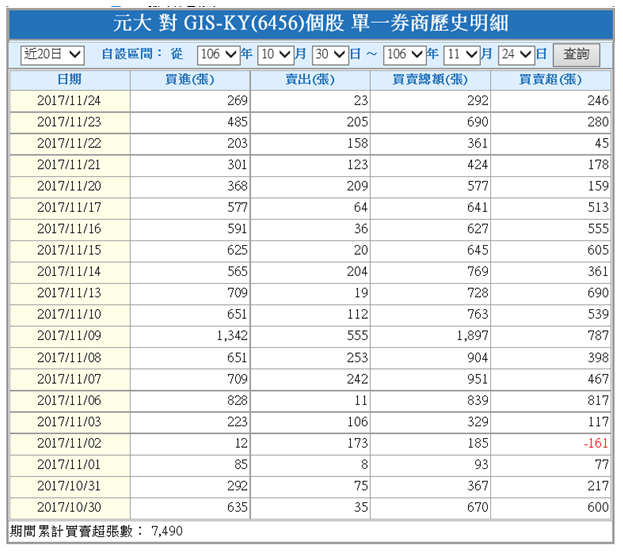Select the date cell 2017/11/13

pyautogui.click(x=70, y=294)
